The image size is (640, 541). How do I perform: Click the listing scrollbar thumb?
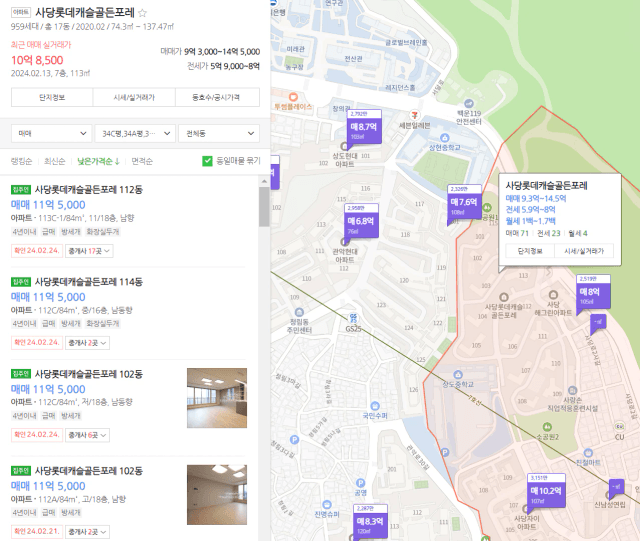pyautogui.click(x=264, y=207)
